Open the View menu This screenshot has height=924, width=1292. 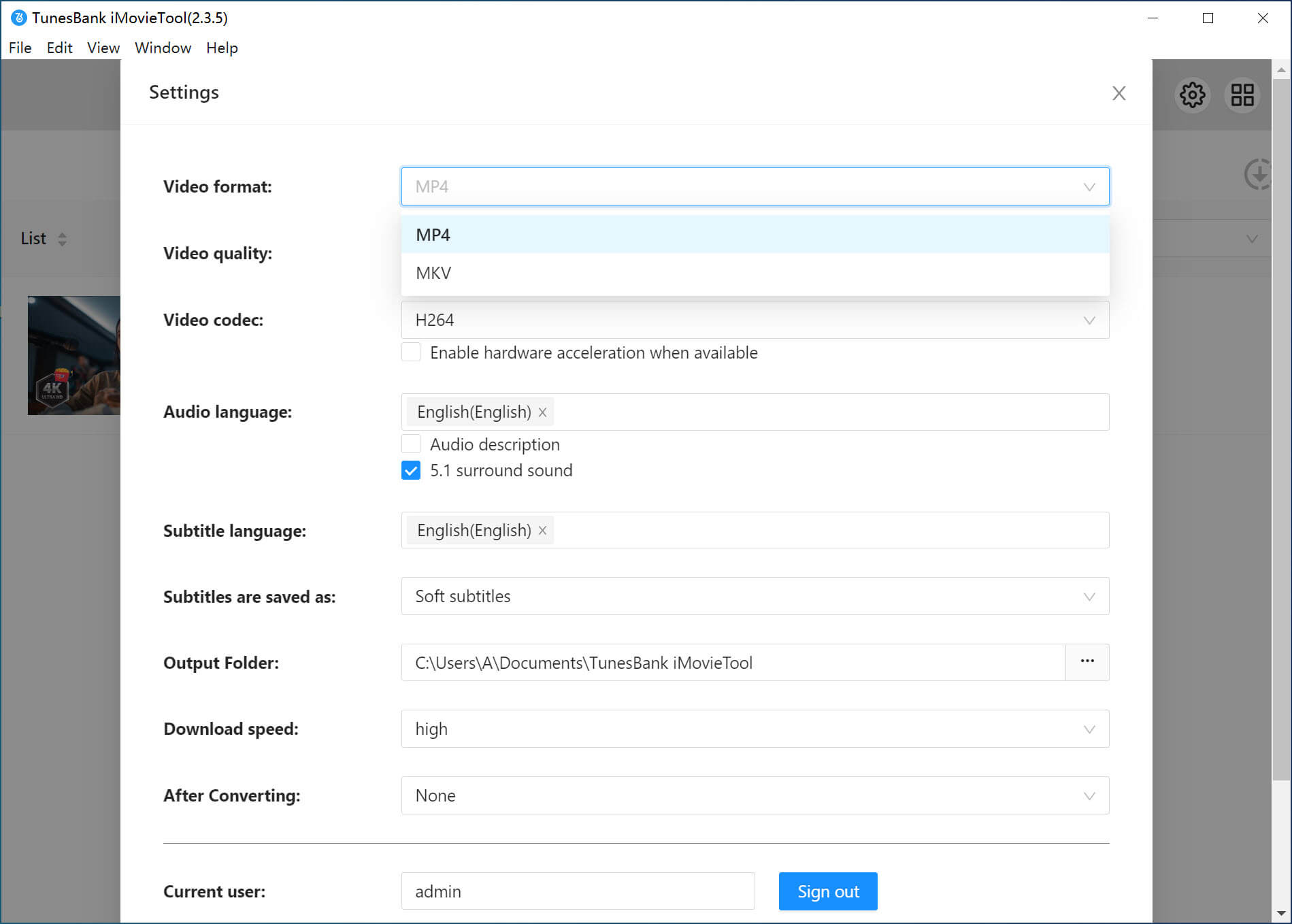103,48
